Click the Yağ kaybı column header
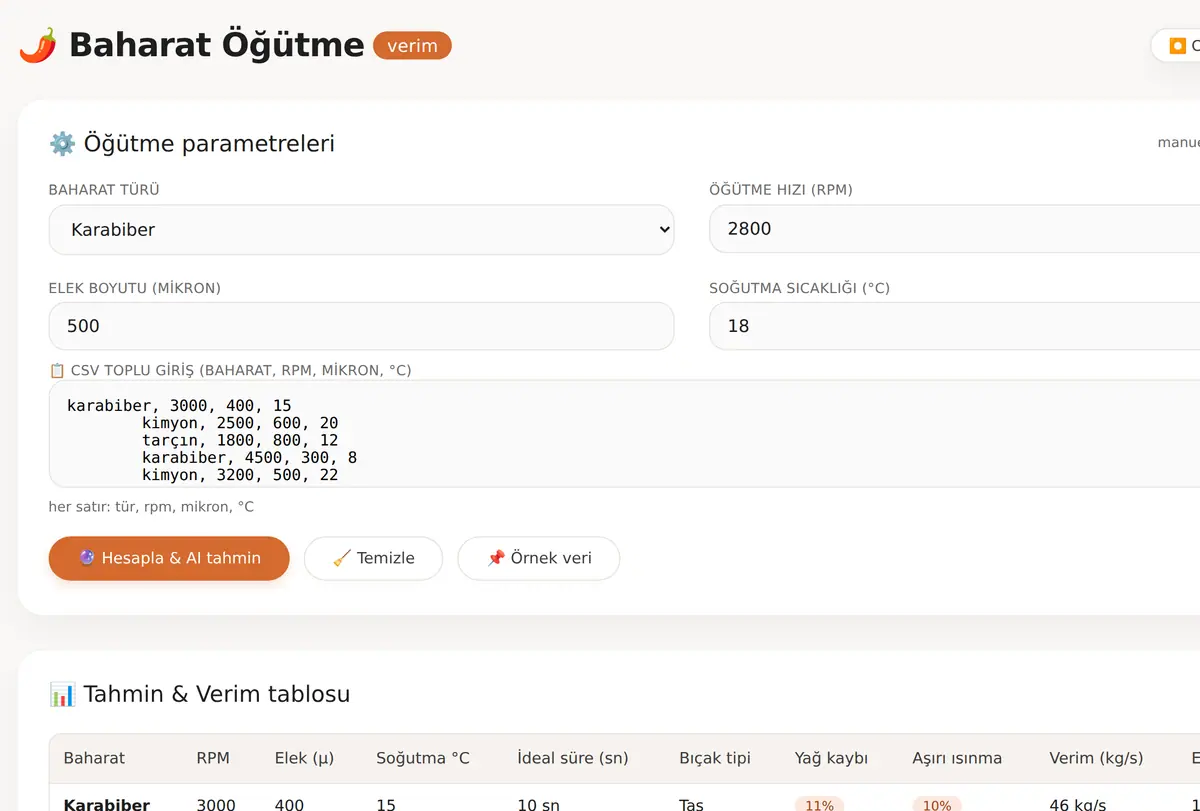The height and width of the screenshot is (811, 1200). [x=832, y=758]
